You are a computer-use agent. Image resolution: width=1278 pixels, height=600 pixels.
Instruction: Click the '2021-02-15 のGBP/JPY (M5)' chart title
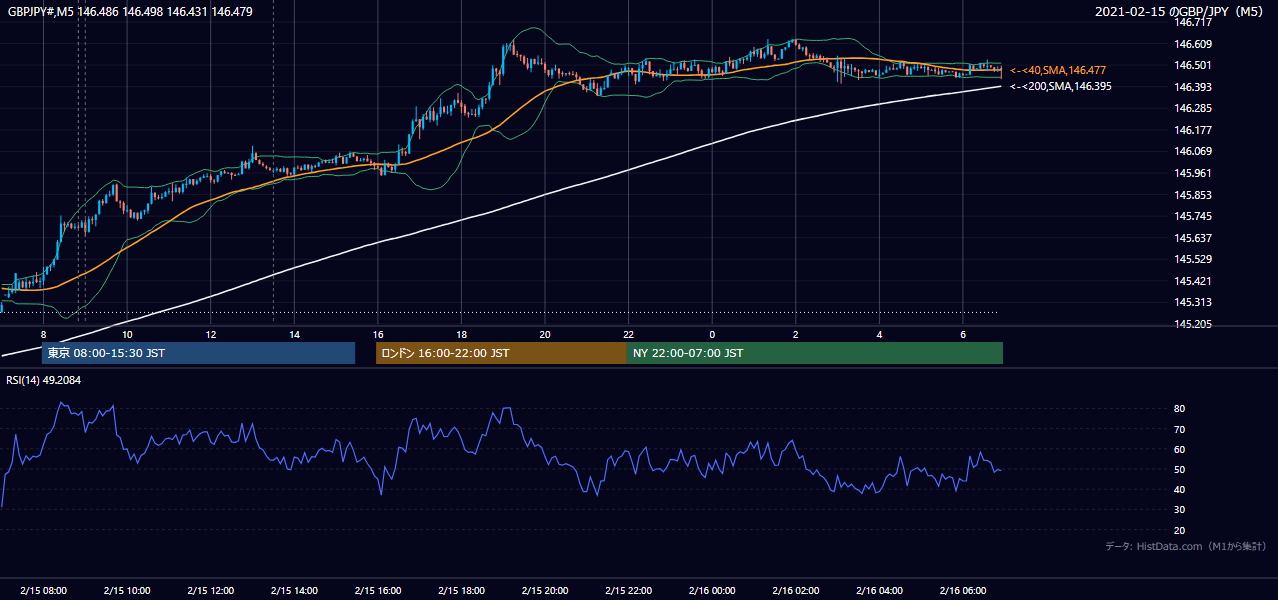coord(1181,12)
